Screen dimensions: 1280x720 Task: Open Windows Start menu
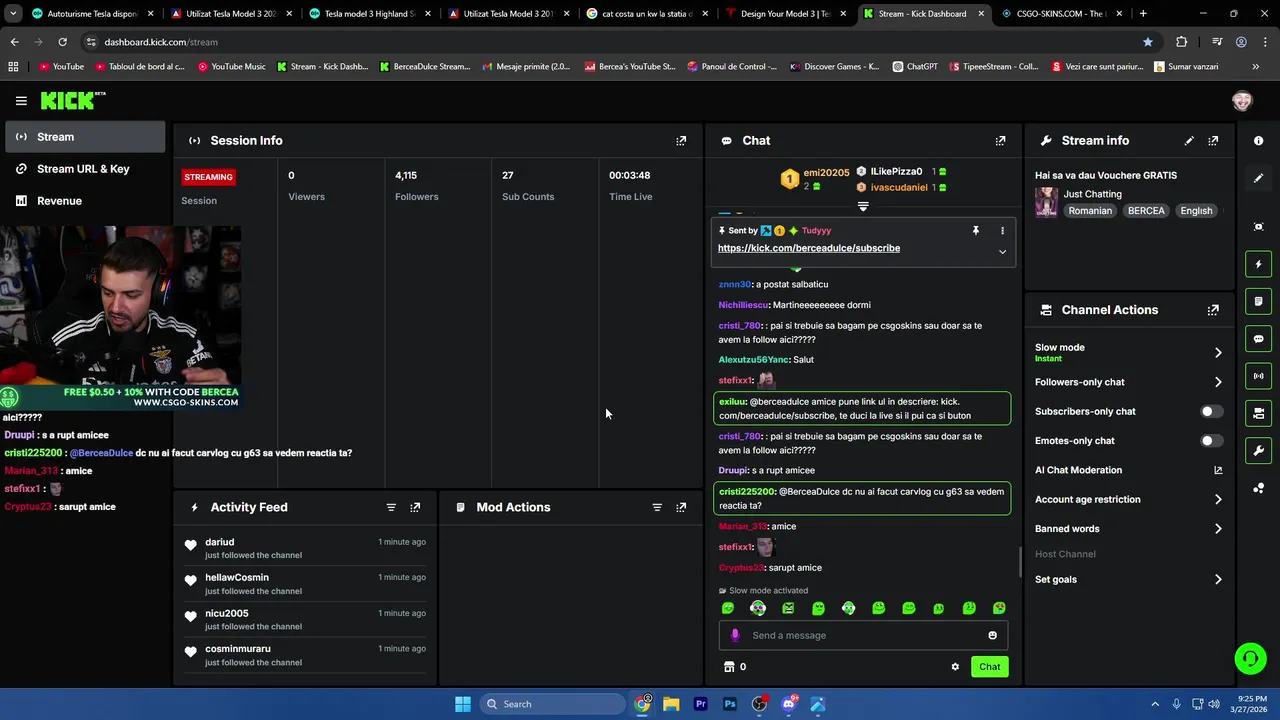point(463,704)
